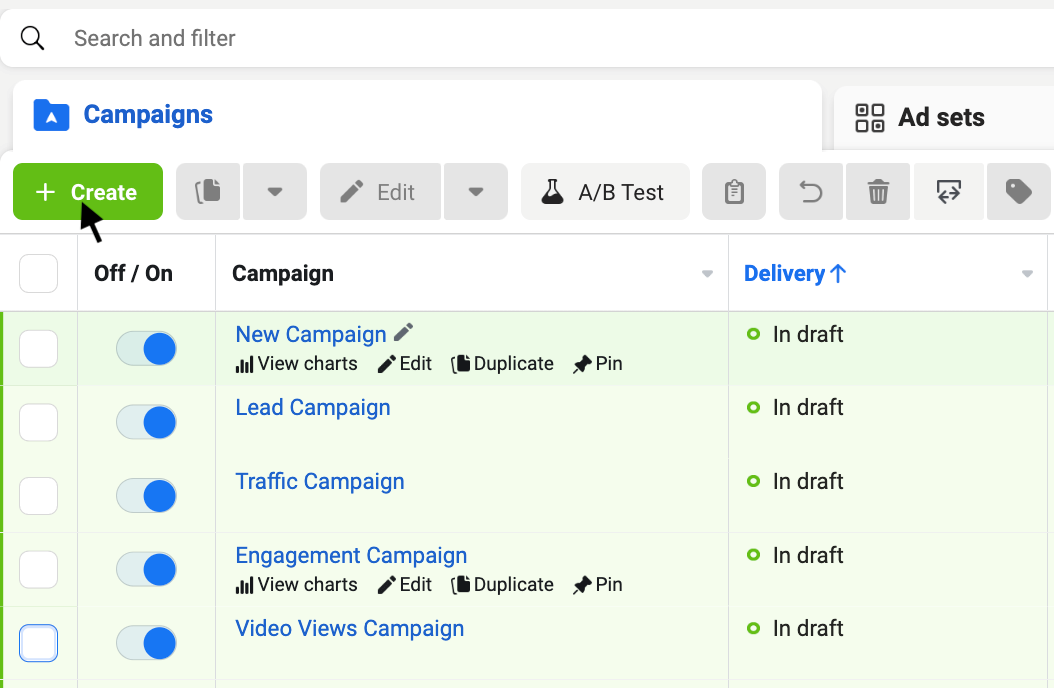This screenshot has width=1054, height=688.
Task: Click Edit under New Campaign
Action: [405, 363]
